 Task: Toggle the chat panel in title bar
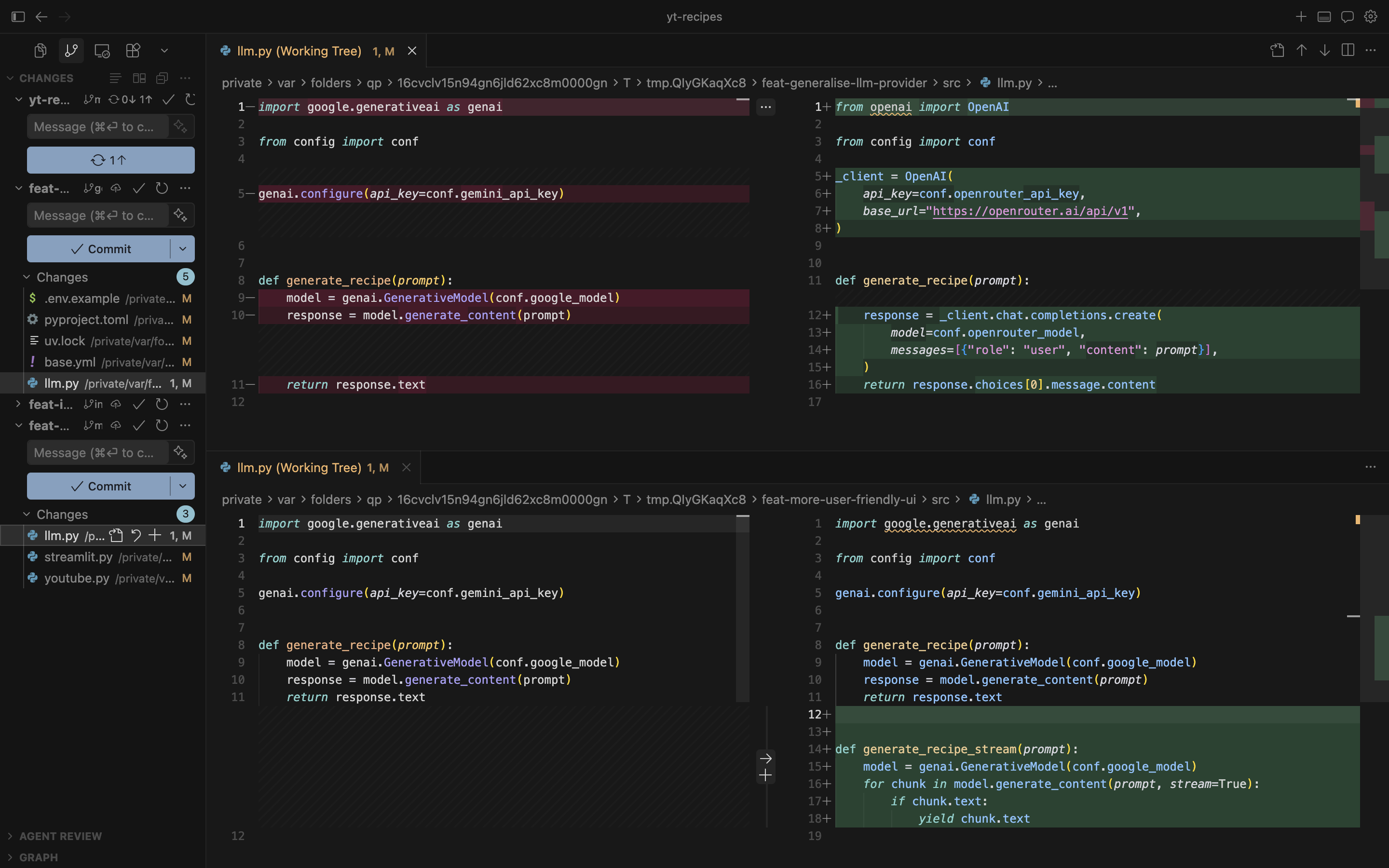(1347, 17)
